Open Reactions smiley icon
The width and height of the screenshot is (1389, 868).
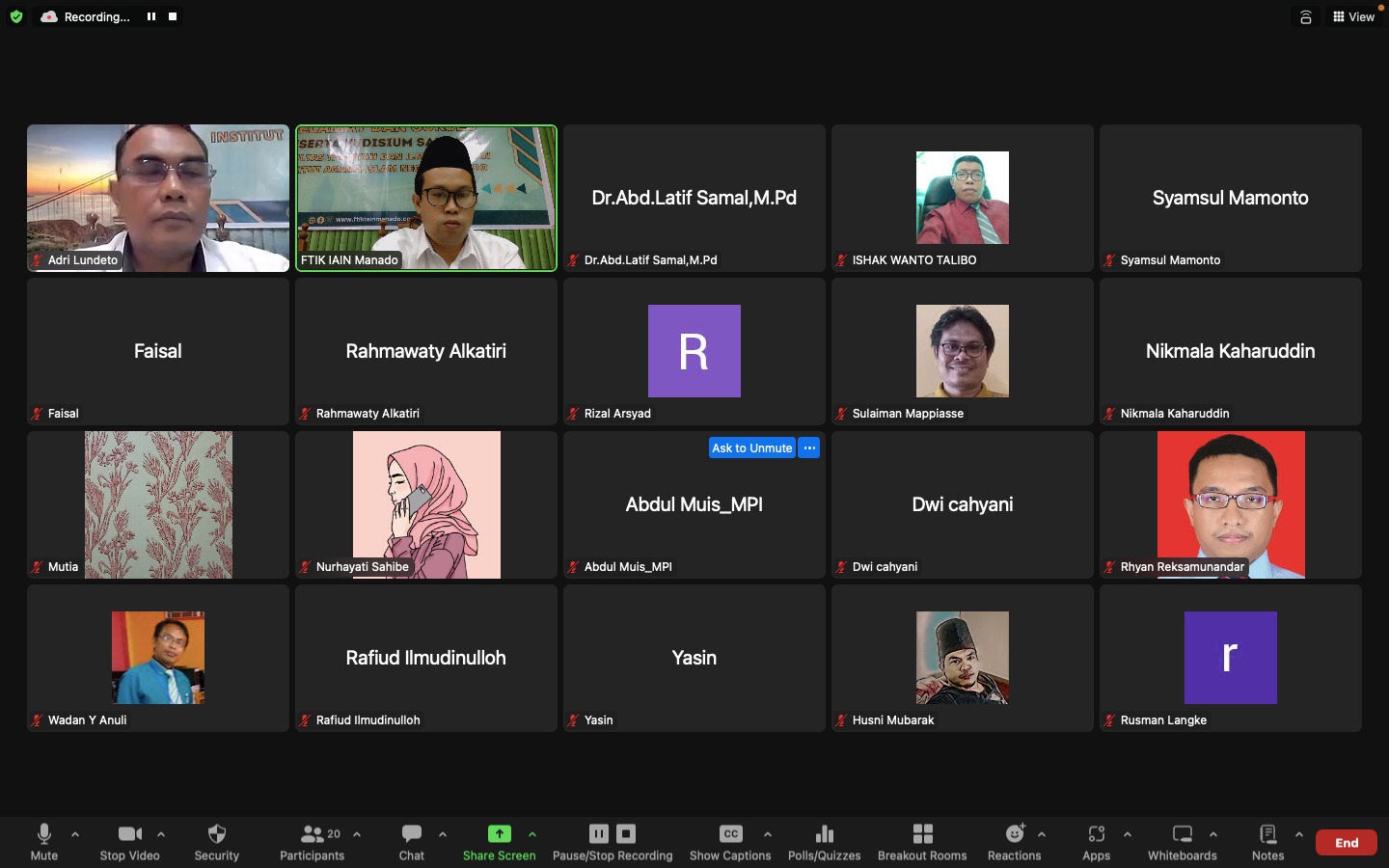(1015, 833)
